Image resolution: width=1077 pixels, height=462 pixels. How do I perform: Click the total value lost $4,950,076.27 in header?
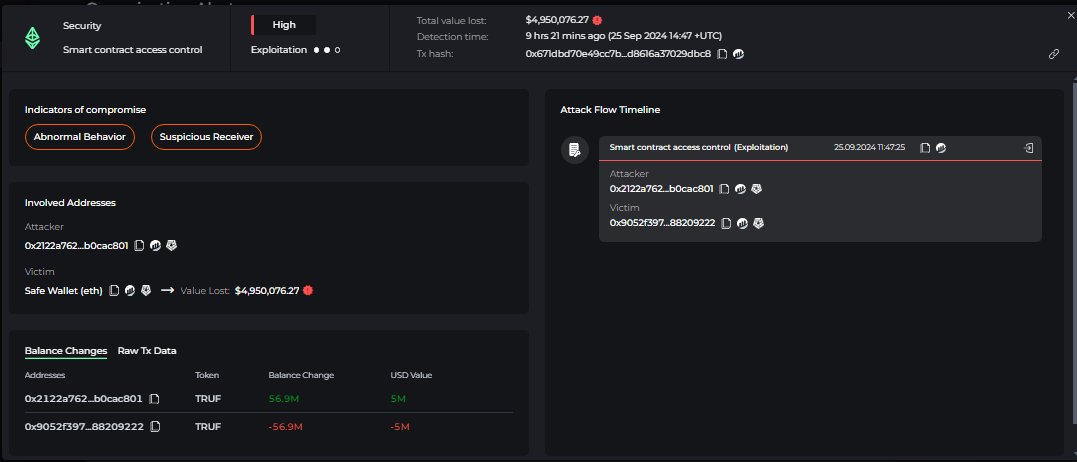pyautogui.click(x=557, y=20)
